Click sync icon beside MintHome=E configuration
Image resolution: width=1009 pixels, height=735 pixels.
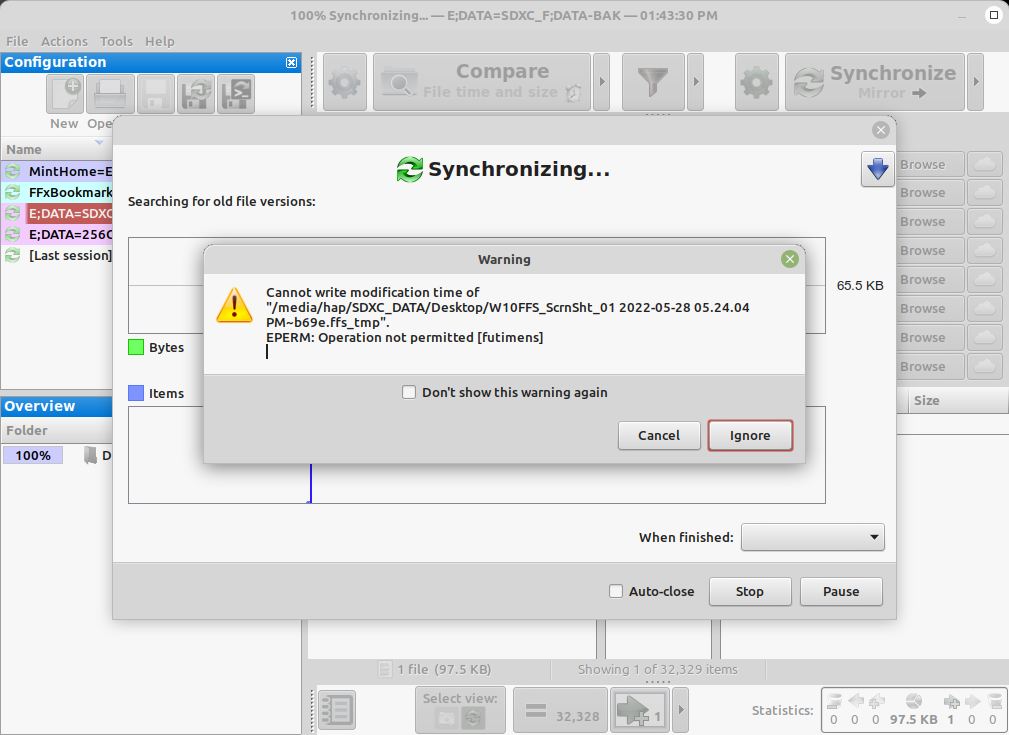coord(13,171)
